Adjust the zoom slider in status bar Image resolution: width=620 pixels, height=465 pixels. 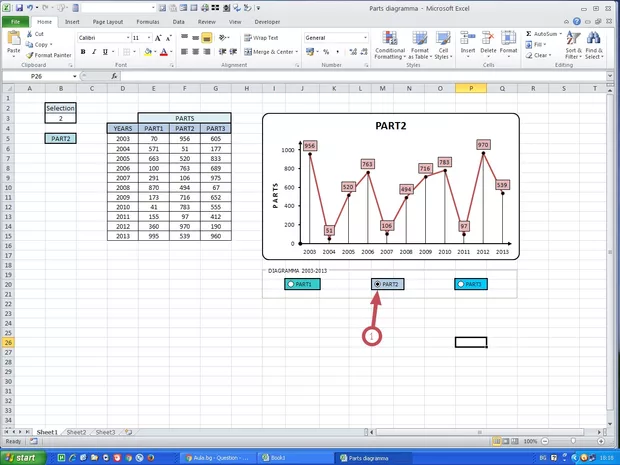(571, 441)
